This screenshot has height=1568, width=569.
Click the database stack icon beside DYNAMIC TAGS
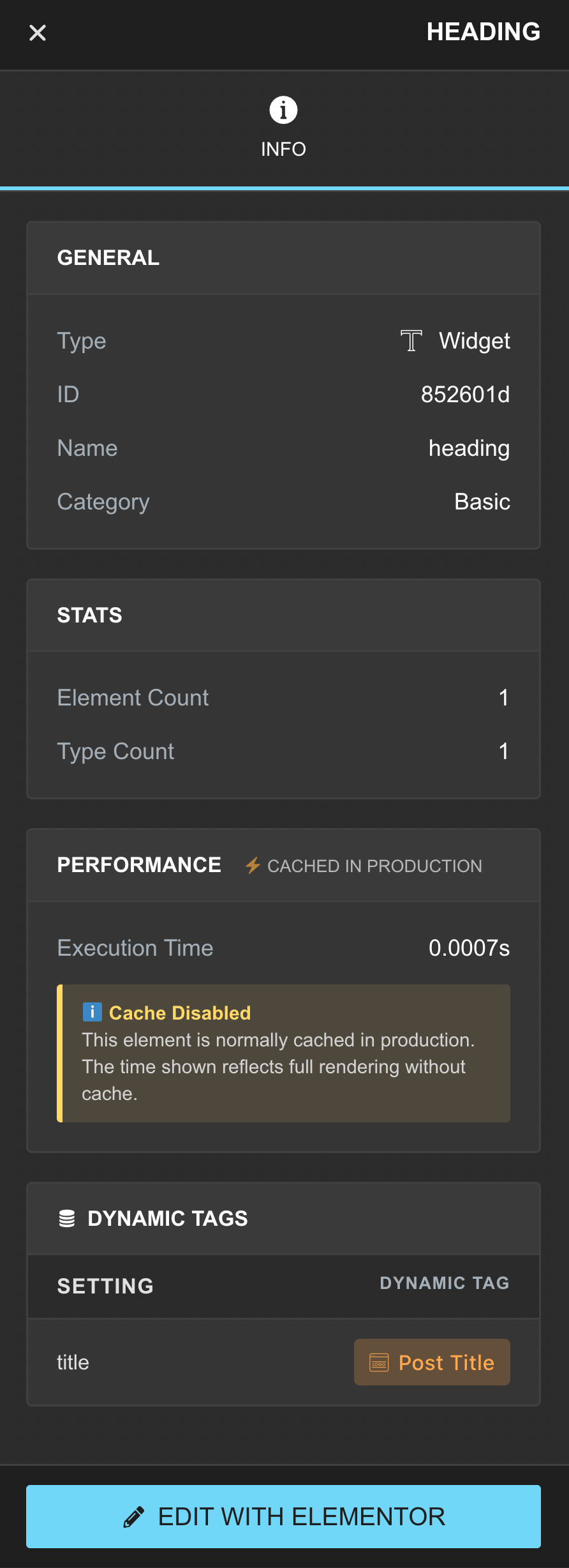tap(68, 1217)
